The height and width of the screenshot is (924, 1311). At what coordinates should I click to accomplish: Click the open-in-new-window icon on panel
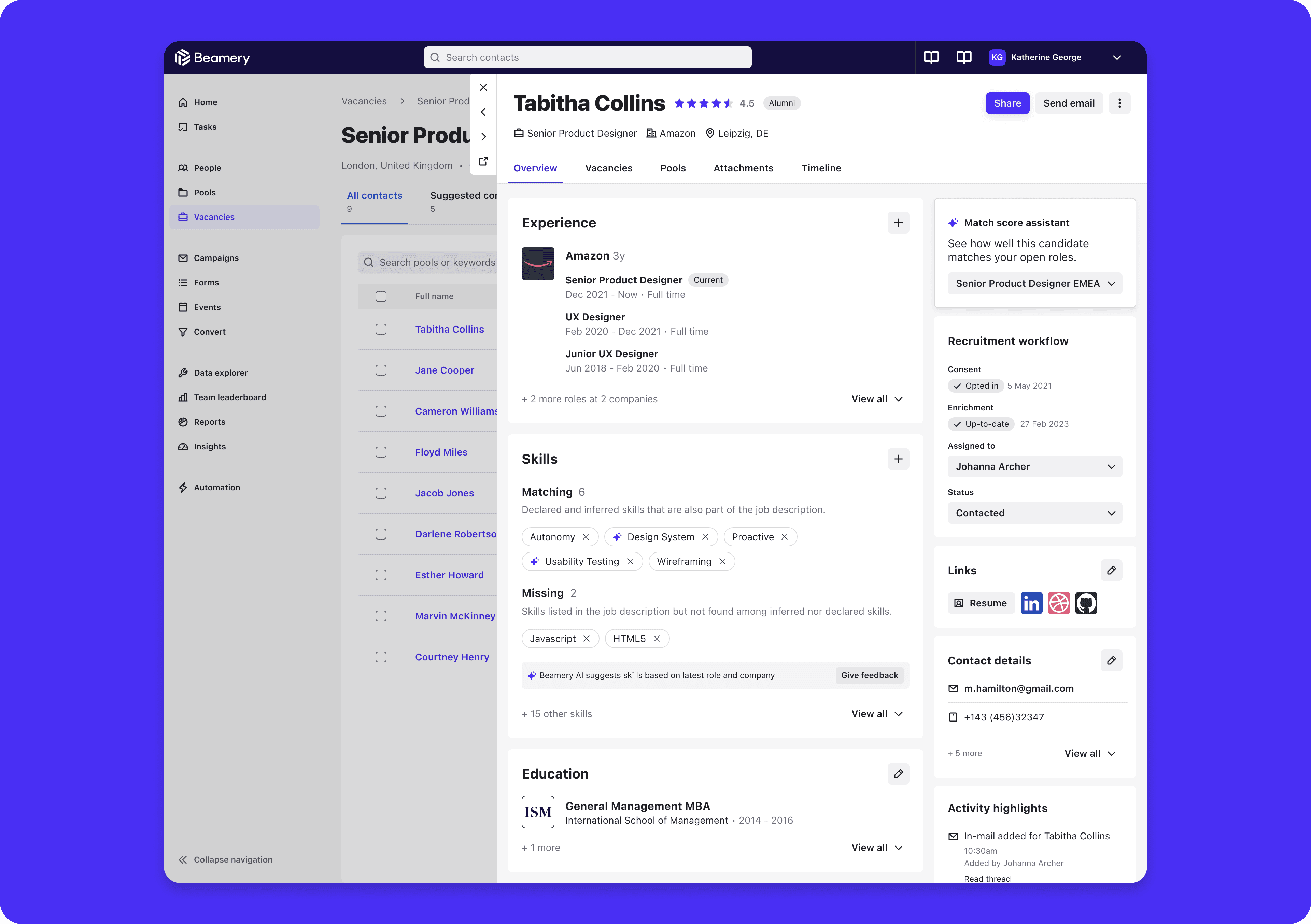pyautogui.click(x=484, y=161)
